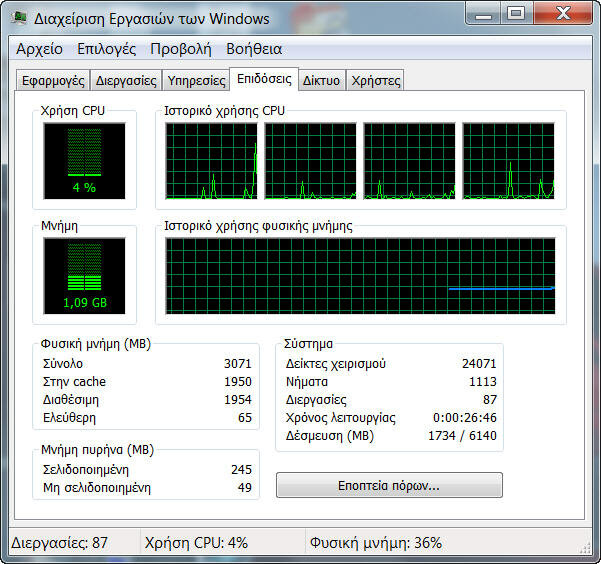This screenshot has width=601, height=564.
Task: Click the Σύνολo value 3071
Action: pos(238,363)
